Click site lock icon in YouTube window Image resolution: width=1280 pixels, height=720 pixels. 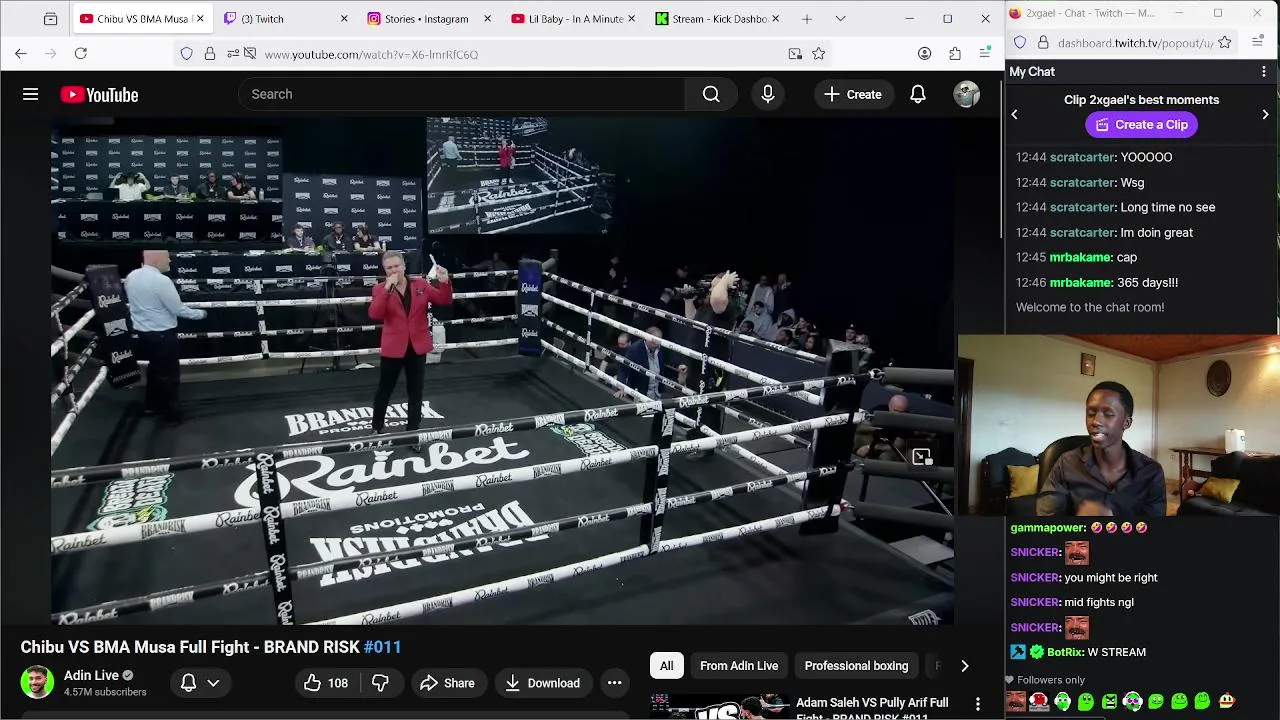tap(209, 54)
